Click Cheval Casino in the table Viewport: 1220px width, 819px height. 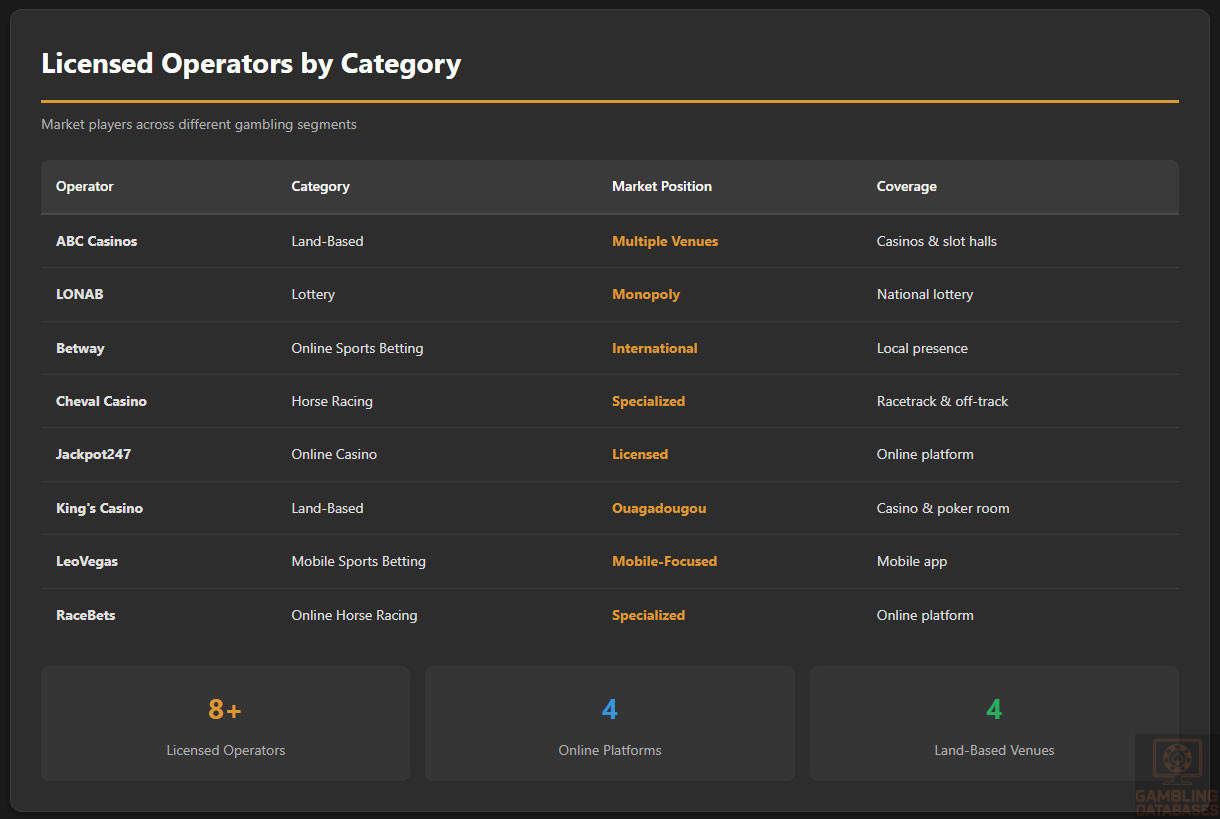point(101,401)
